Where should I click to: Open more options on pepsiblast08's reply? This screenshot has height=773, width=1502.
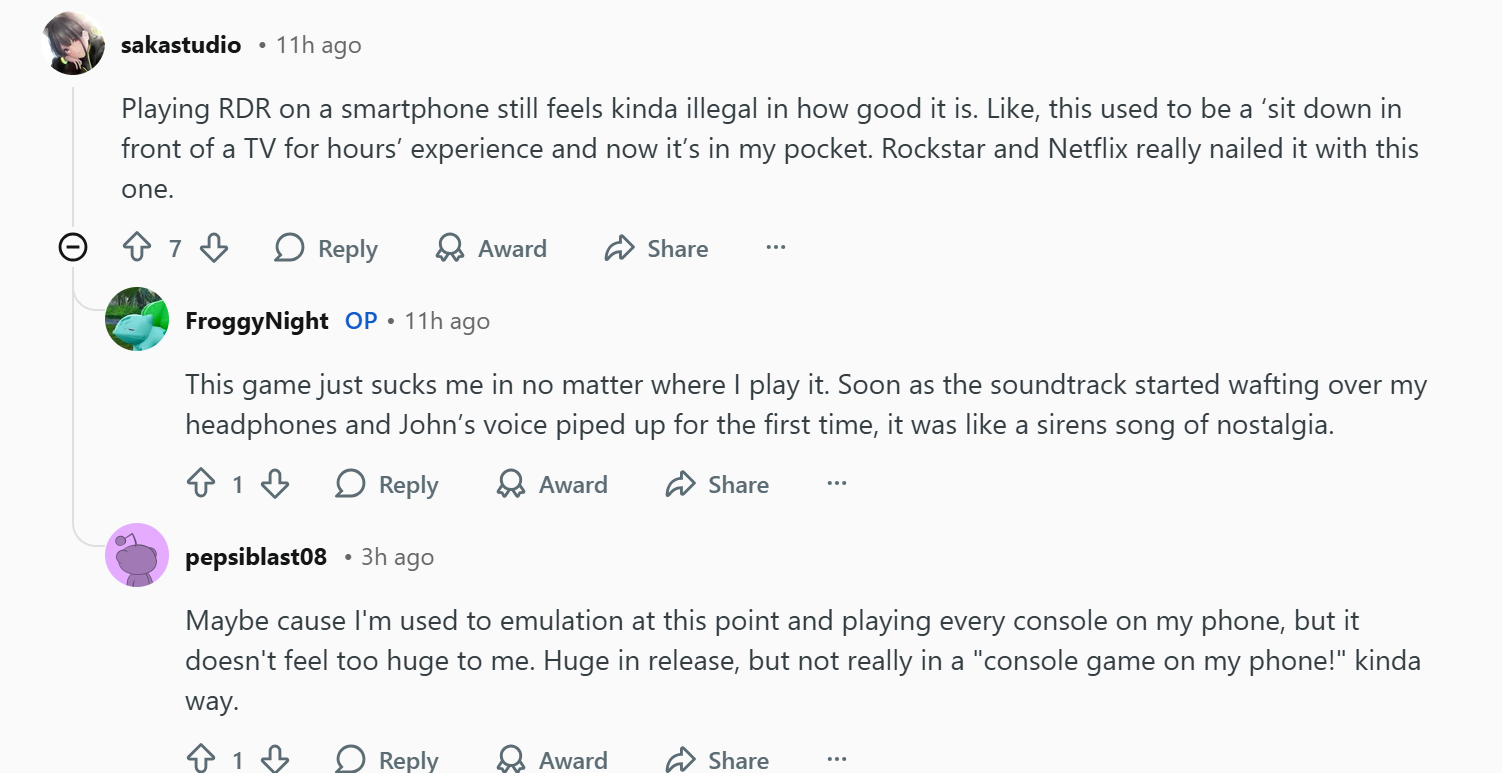coord(837,759)
